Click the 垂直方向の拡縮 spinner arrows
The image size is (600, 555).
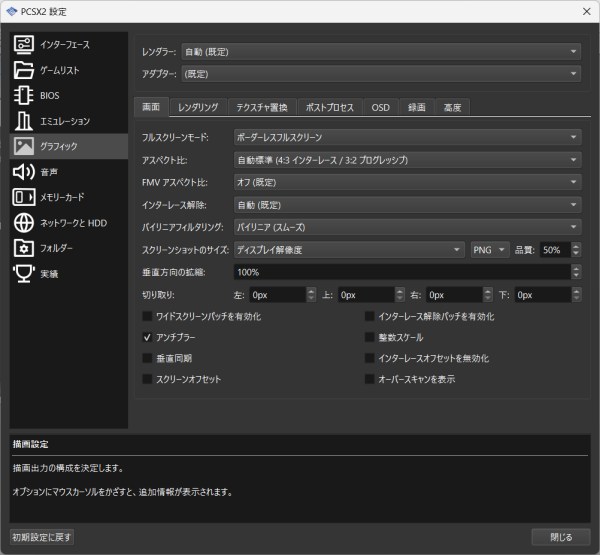576,273
